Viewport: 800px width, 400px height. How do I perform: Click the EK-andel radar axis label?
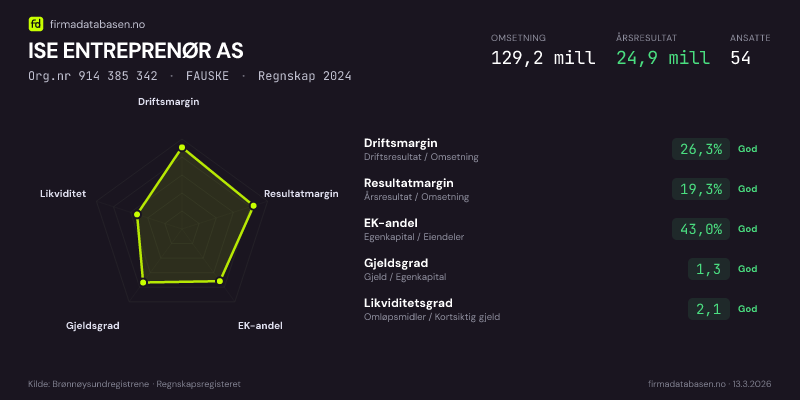[x=260, y=326]
